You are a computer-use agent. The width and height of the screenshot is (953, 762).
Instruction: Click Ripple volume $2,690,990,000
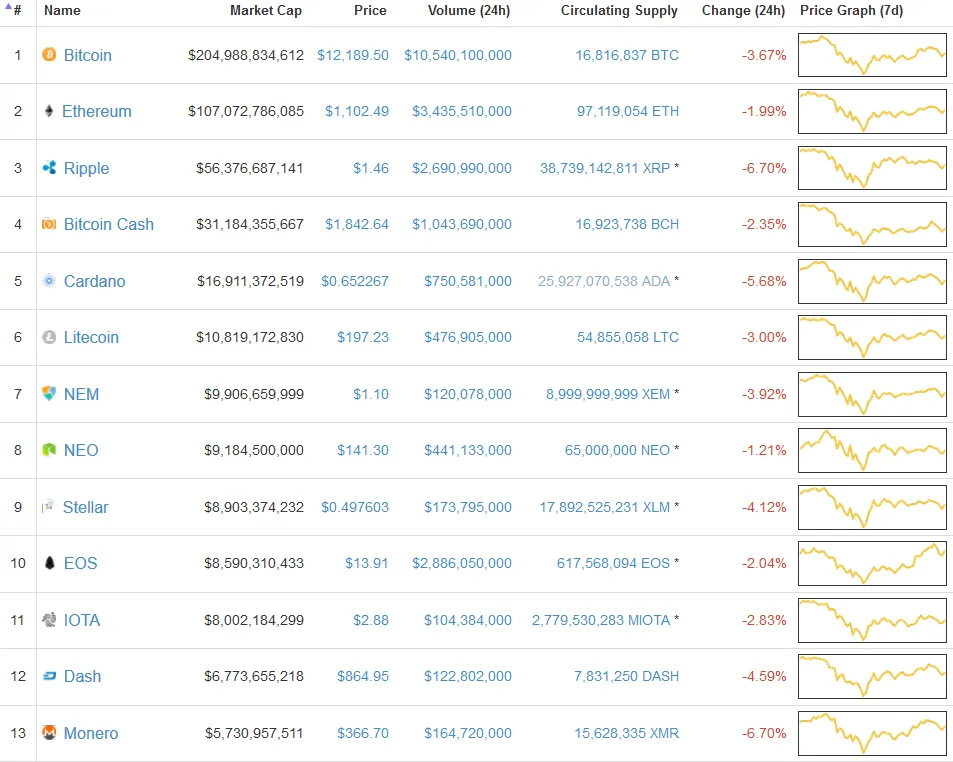(x=461, y=168)
